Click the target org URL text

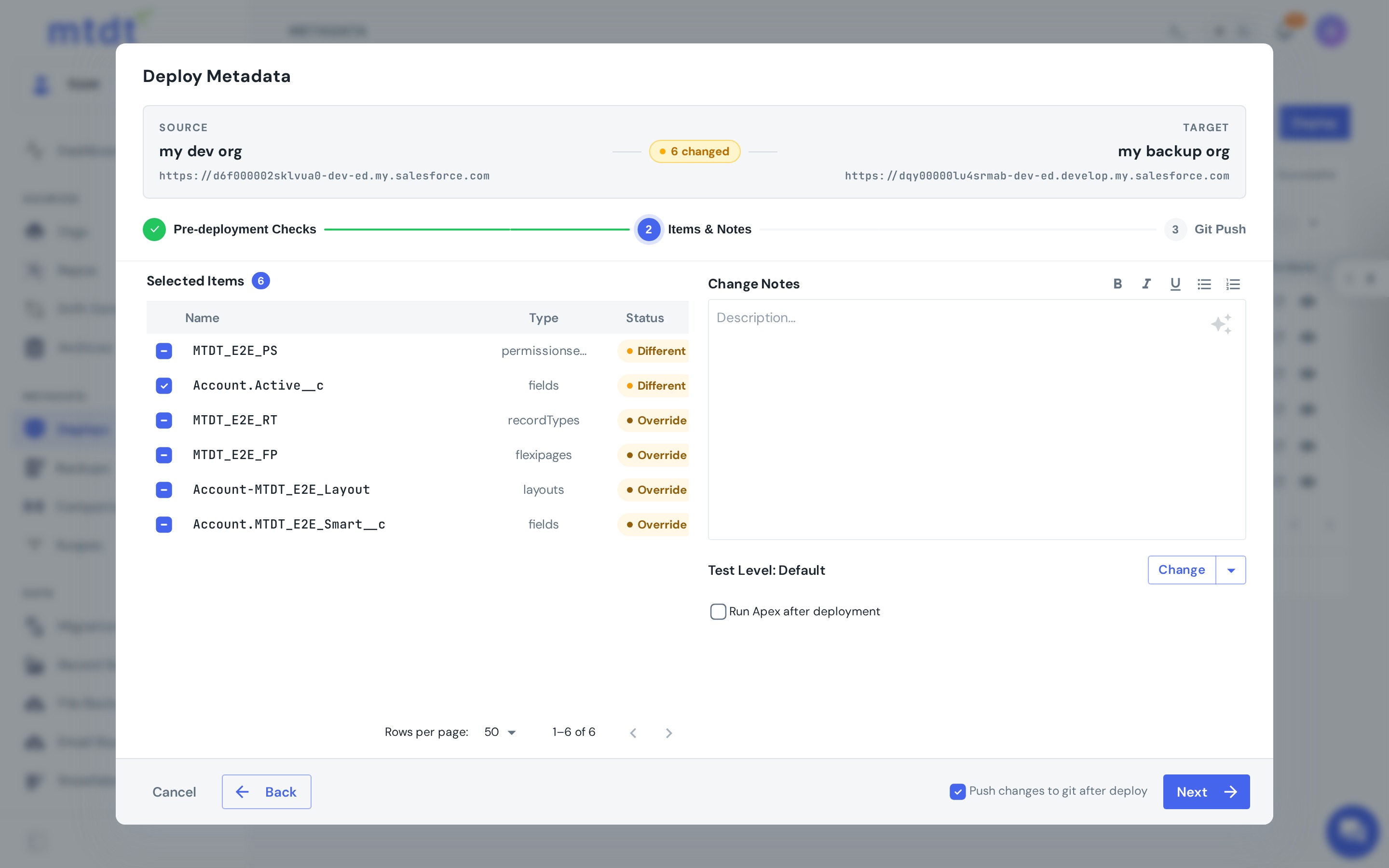pyautogui.click(x=1036, y=176)
